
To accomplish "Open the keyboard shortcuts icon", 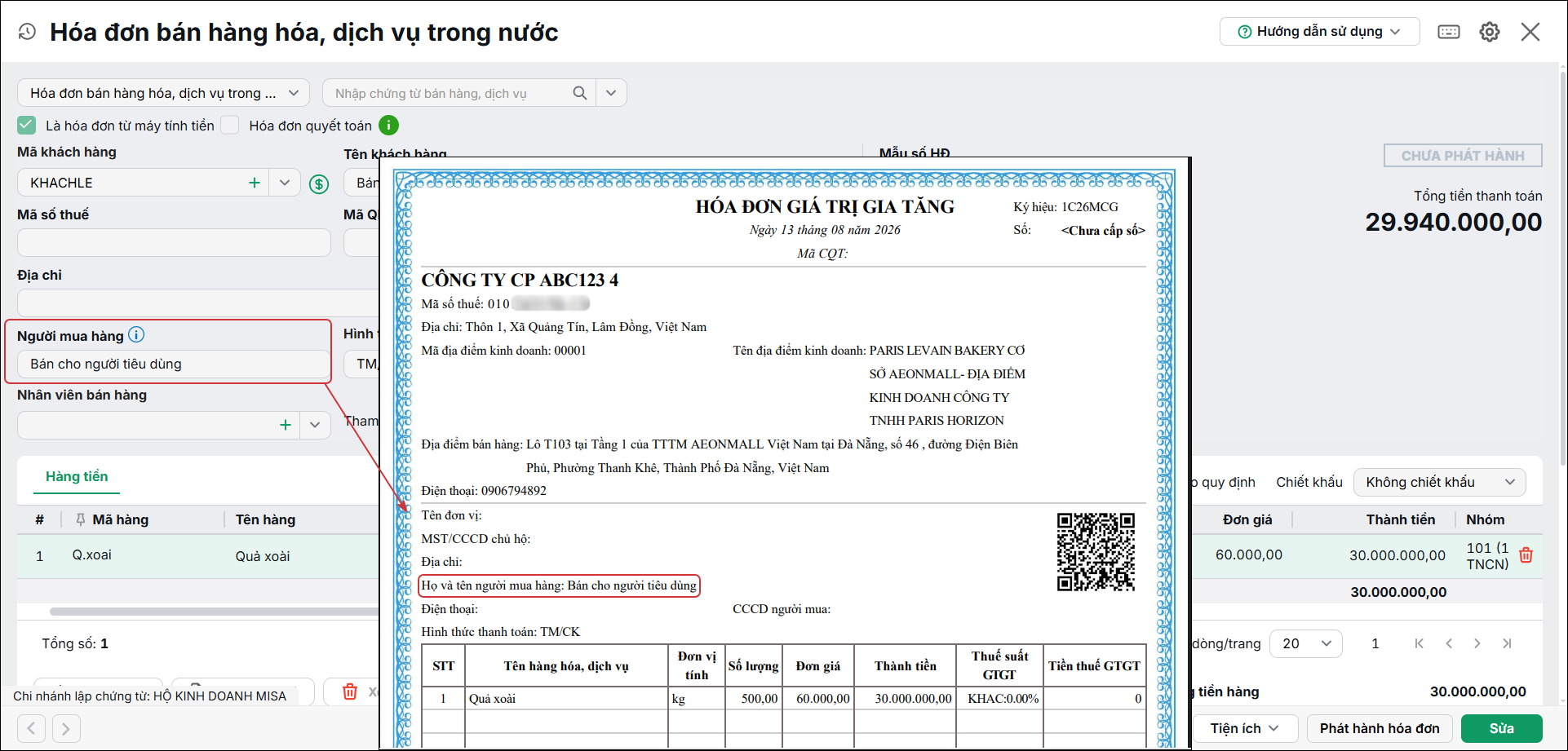I will pos(1449,32).
